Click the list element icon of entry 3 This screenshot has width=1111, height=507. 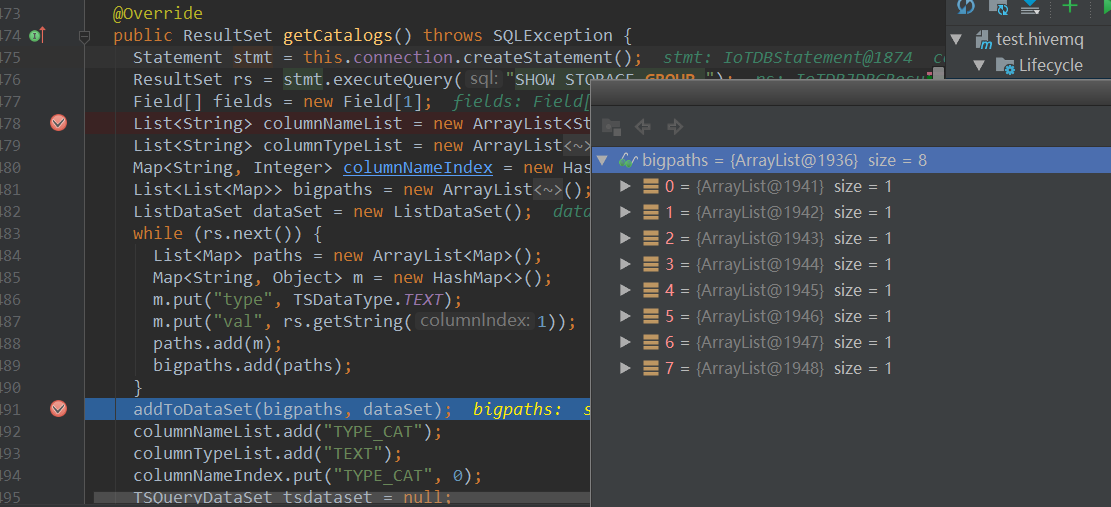click(652, 265)
